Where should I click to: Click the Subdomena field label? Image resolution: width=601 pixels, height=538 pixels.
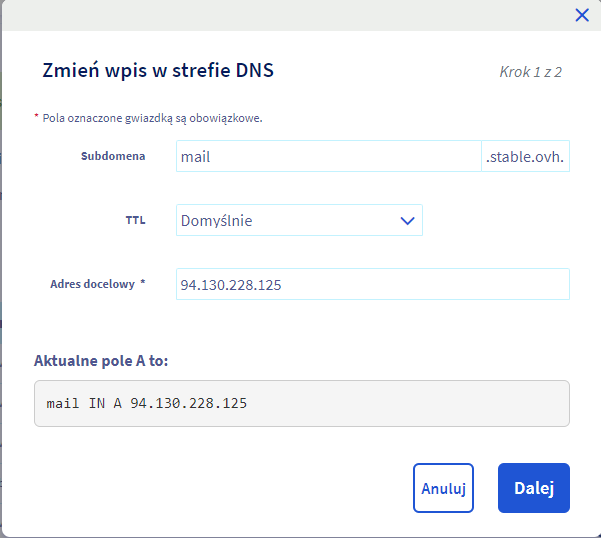click(x=113, y=156)
